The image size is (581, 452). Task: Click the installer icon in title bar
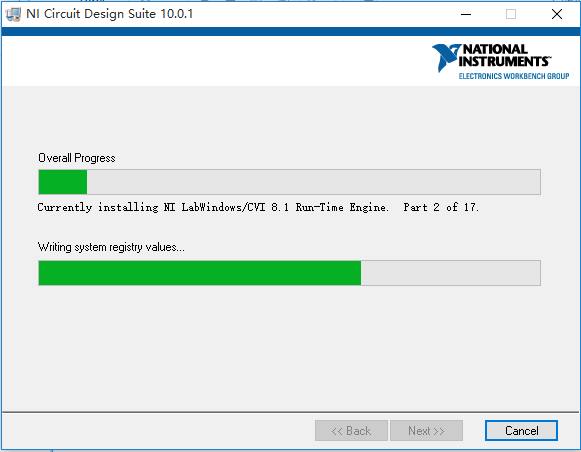[x=13, y=14]
